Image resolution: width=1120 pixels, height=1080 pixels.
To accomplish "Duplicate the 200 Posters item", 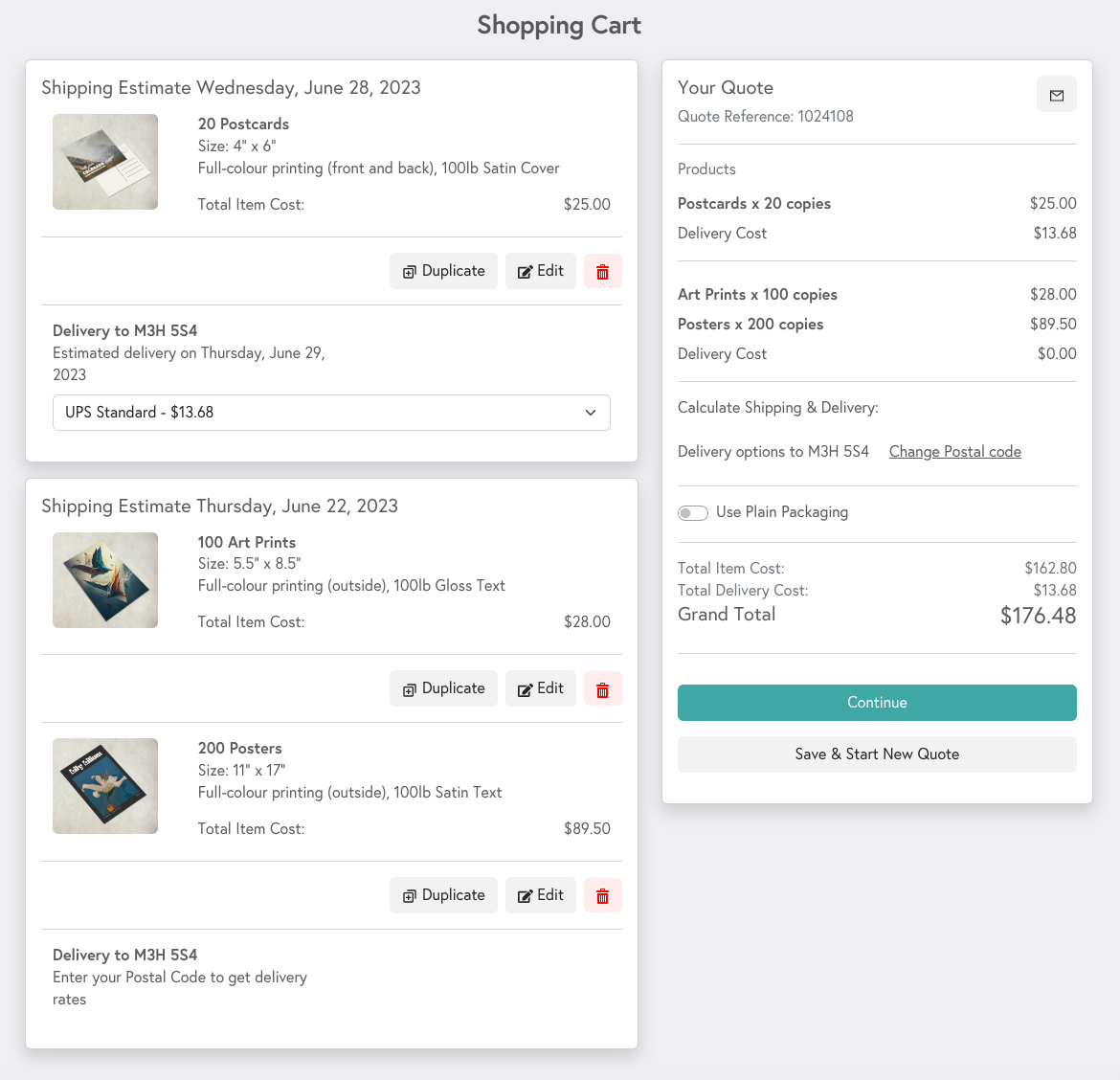I will click(443, 895).
